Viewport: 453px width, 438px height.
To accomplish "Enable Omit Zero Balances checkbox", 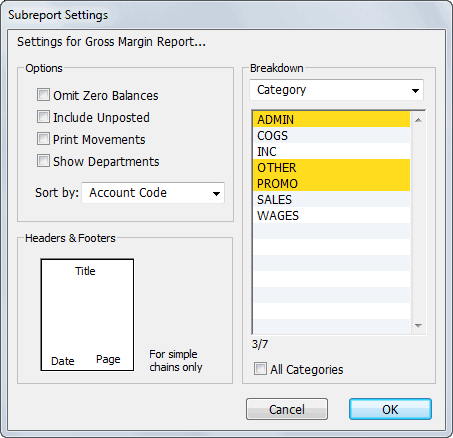I will coord(43,95).
